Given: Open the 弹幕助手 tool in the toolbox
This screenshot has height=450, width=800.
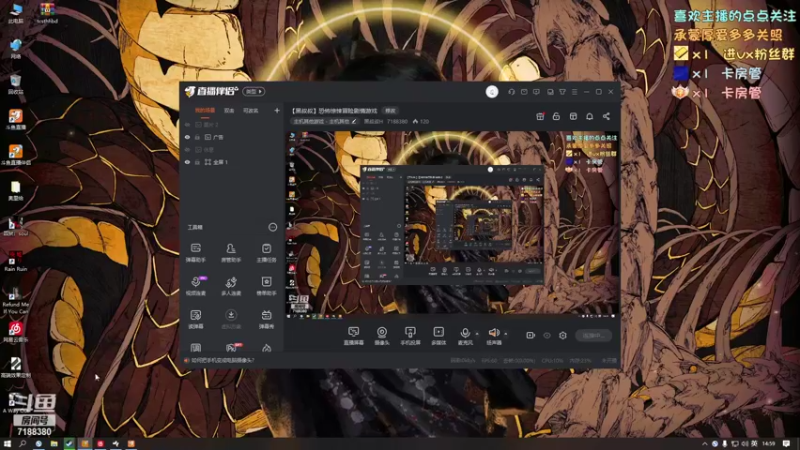Looking at the screenshot, I should point(195,253).
